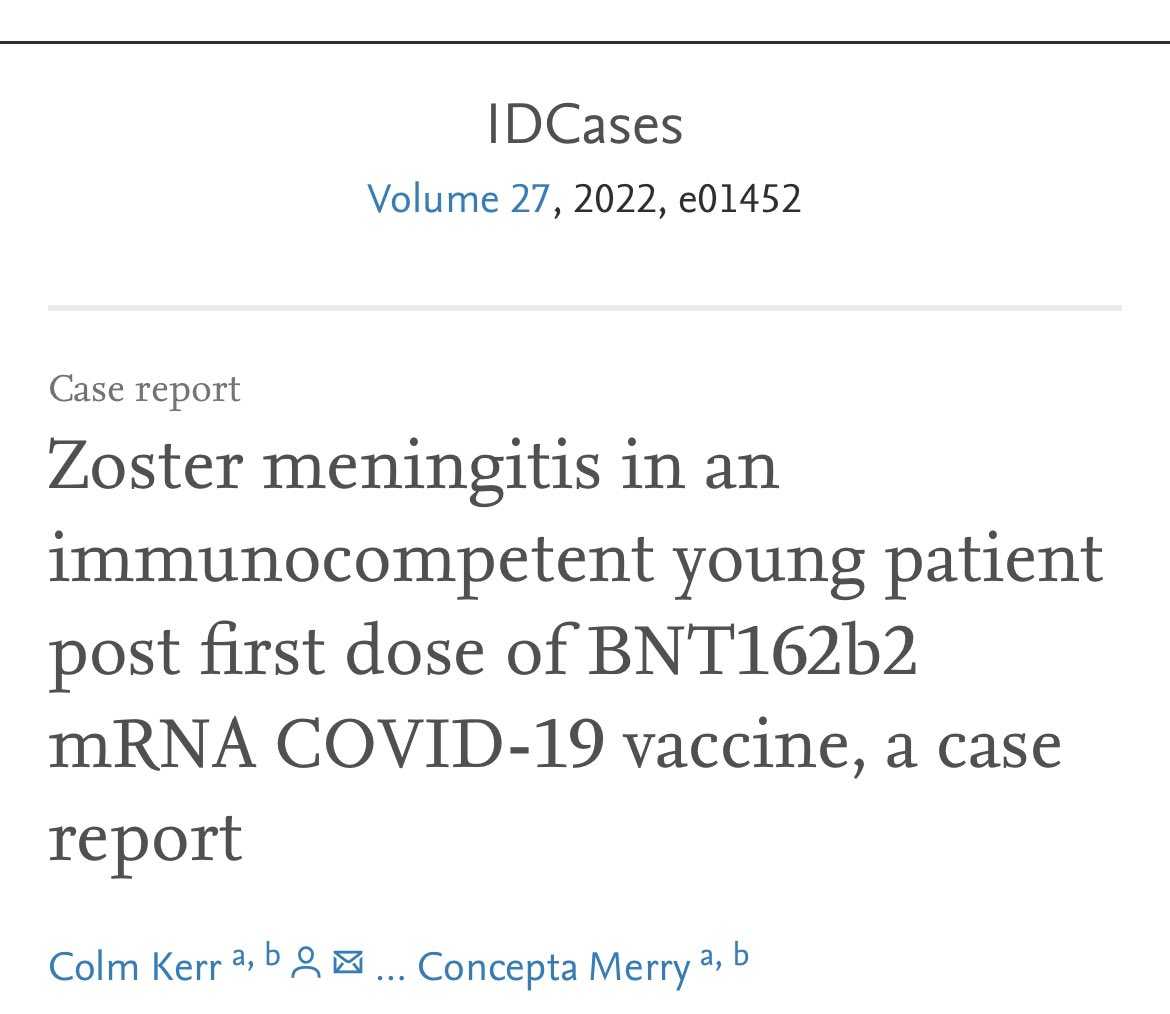Click the gray divider below the volume line
The width and height of the screenshot is (1170, 1014).
[585, 307]
